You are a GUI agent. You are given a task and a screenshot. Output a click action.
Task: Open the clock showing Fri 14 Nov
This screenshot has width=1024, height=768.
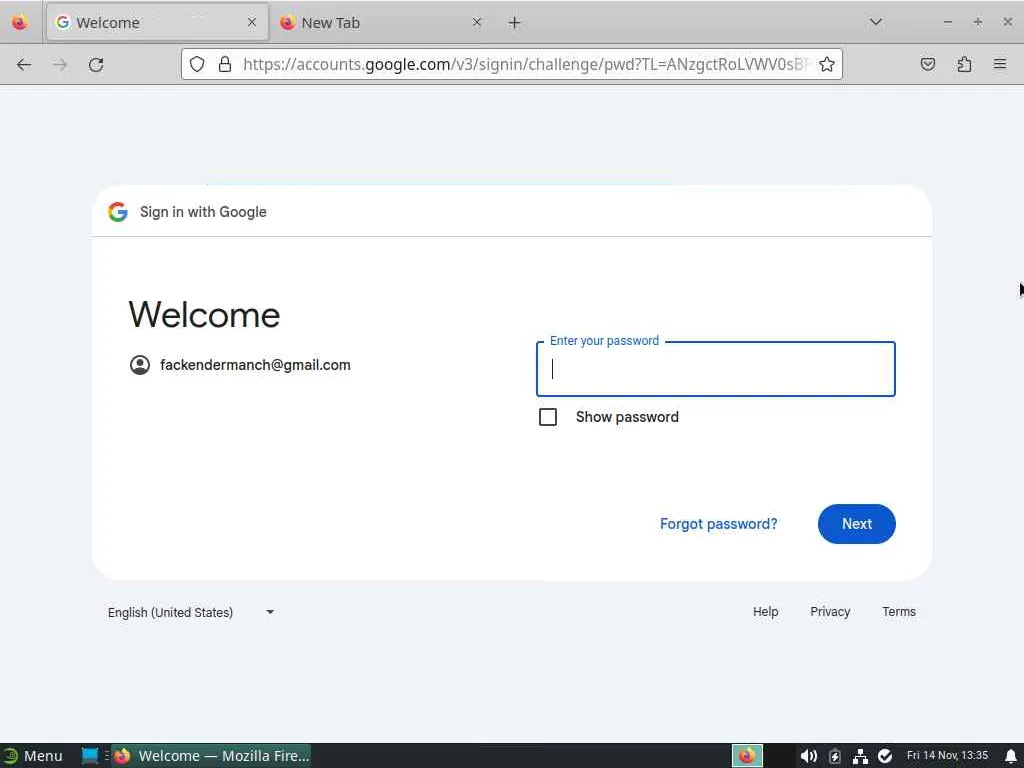pos(947,756)
